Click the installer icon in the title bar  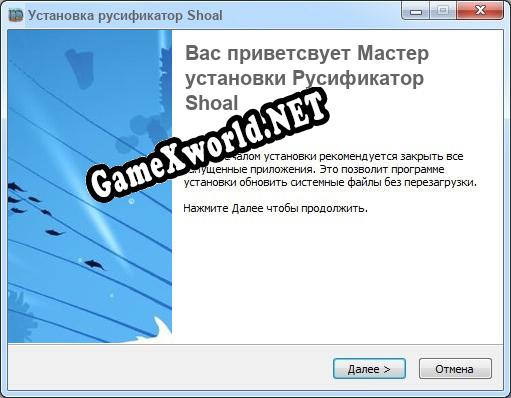[x=16, y=15]
